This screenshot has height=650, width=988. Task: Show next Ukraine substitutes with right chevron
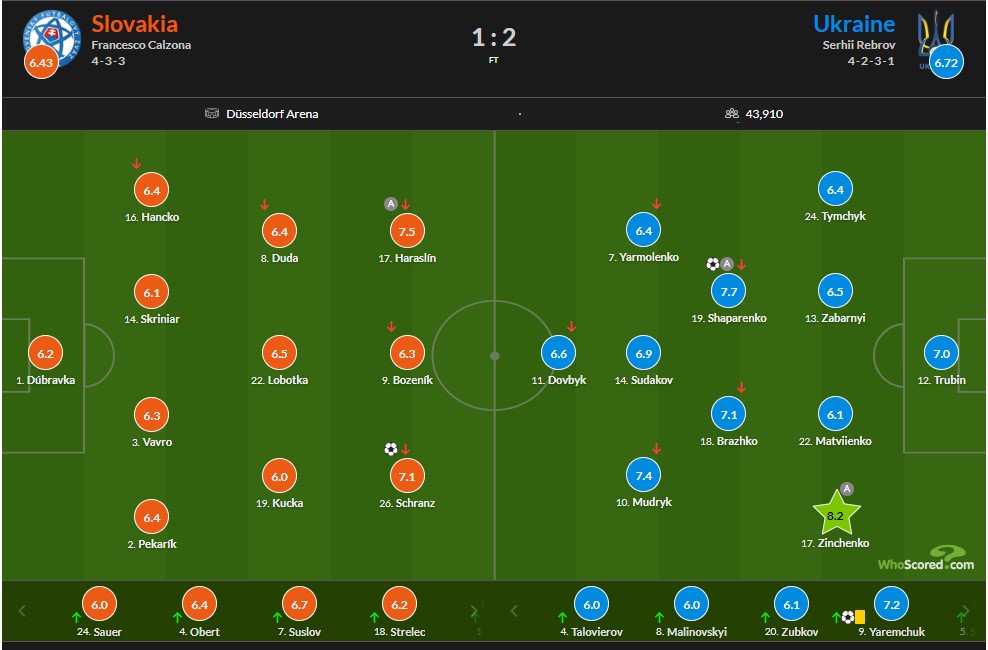pos(965,610)
